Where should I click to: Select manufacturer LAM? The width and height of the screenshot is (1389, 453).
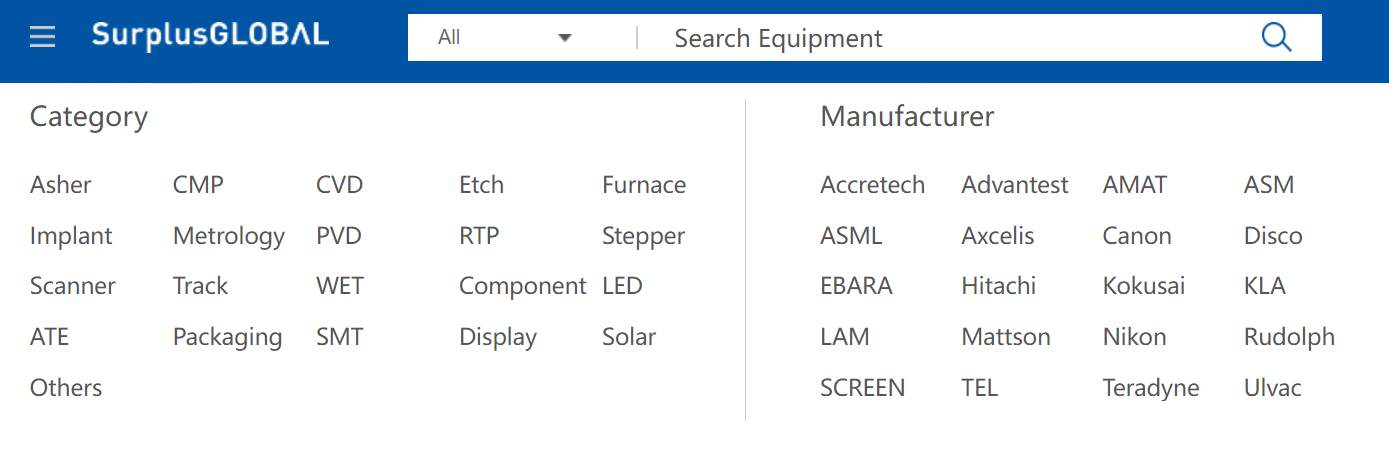(845, 337)
